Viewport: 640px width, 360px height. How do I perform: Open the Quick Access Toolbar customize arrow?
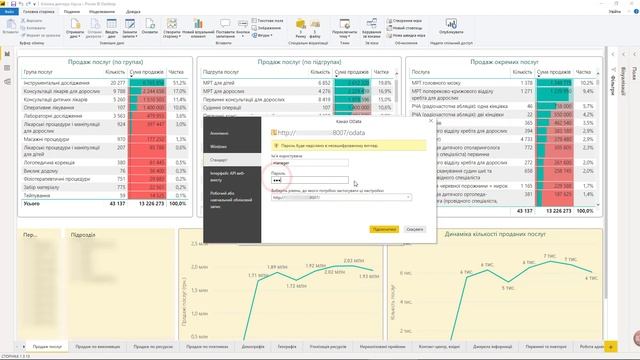tap(35, 4)
